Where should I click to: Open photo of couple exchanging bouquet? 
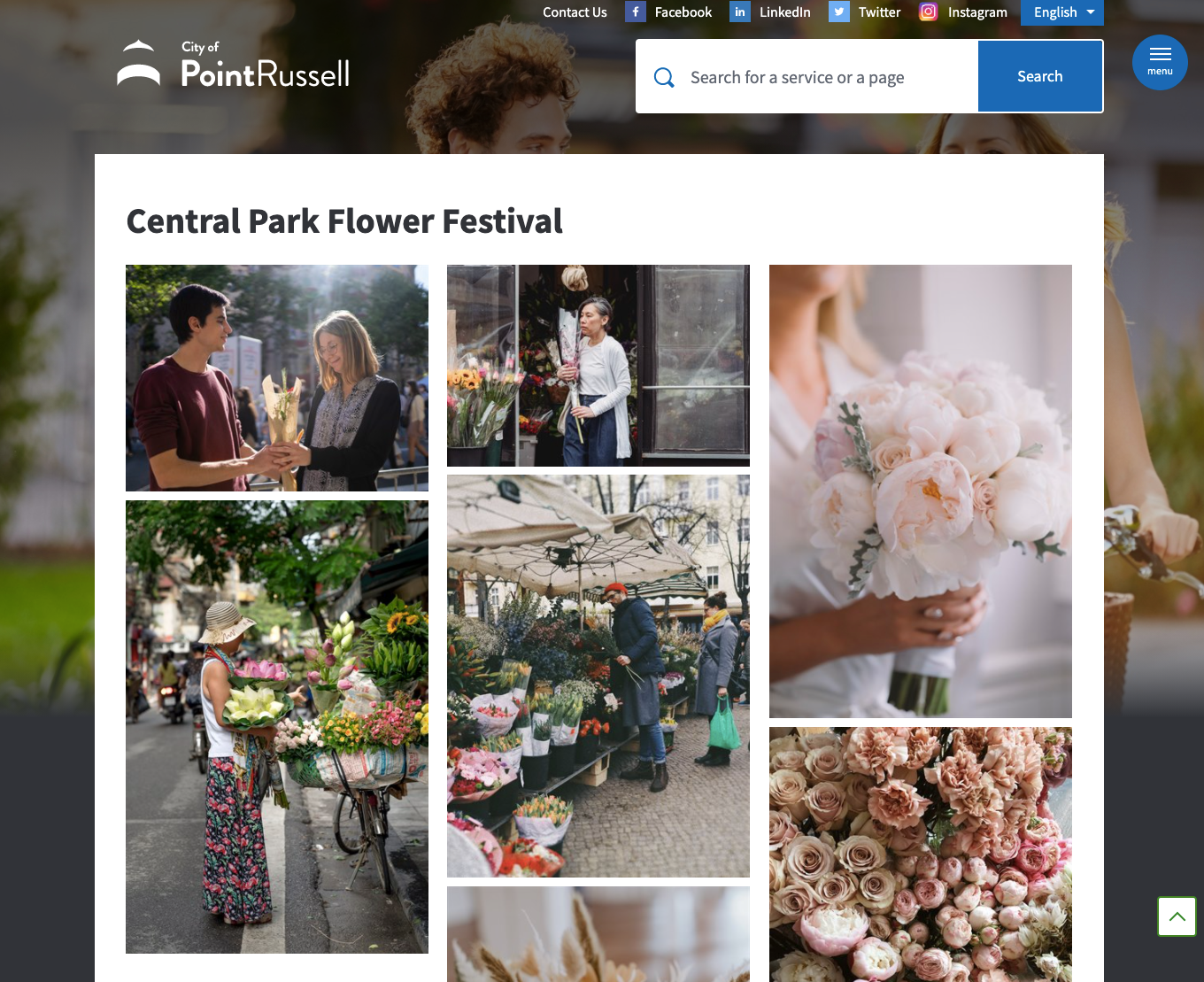(x=277, y=378)
